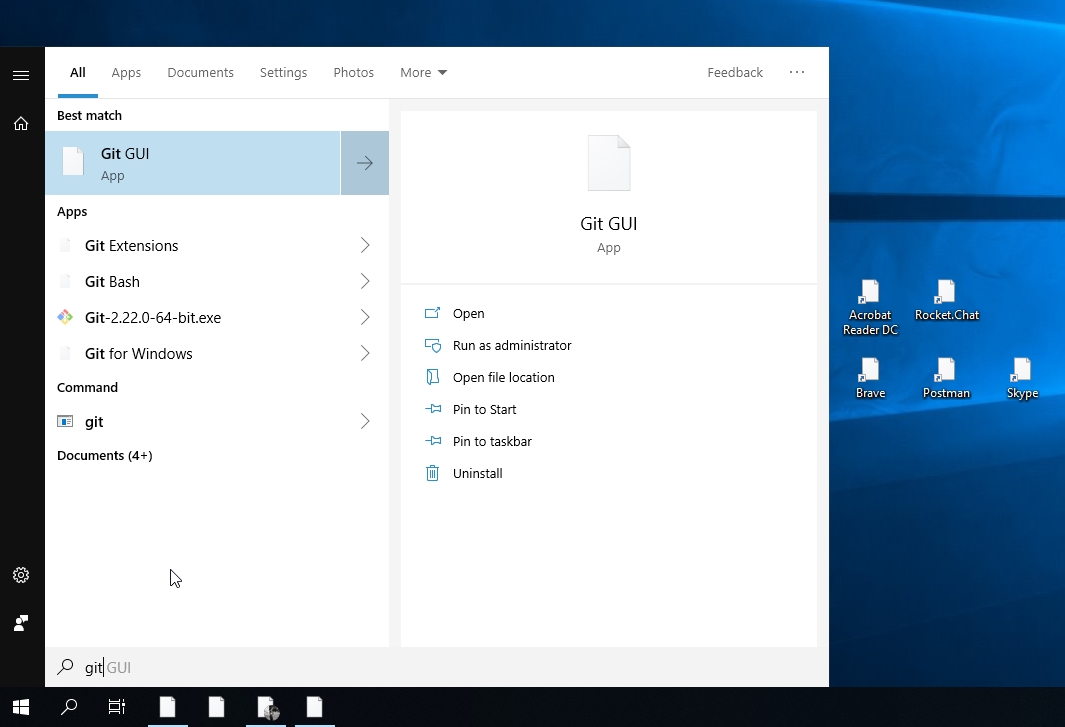Viewport: 1065px width, 727px height.
Task: Click the fourth pinned app on taskbar
Action: tap(314, 707)
